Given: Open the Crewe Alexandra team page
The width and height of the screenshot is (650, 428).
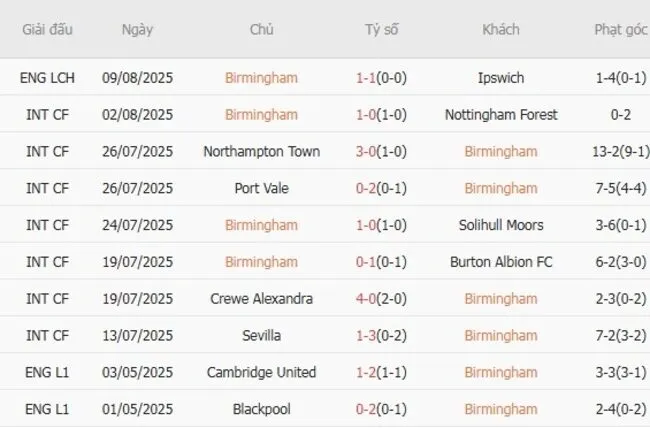Looking at the screenshot, I should pyautogui.click(x=261, y=299).
